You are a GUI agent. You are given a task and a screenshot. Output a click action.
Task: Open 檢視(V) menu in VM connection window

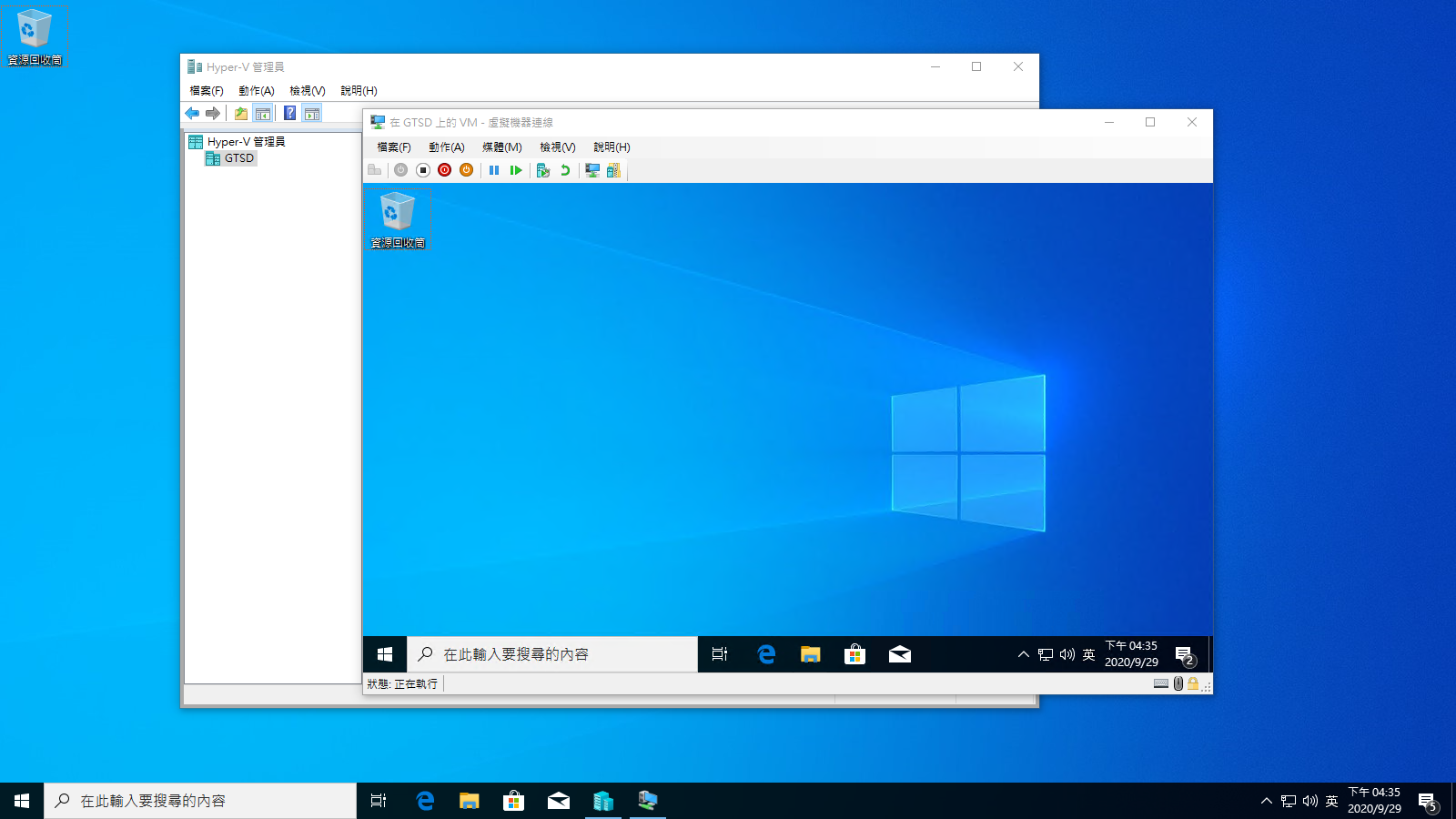click(557, 147)
